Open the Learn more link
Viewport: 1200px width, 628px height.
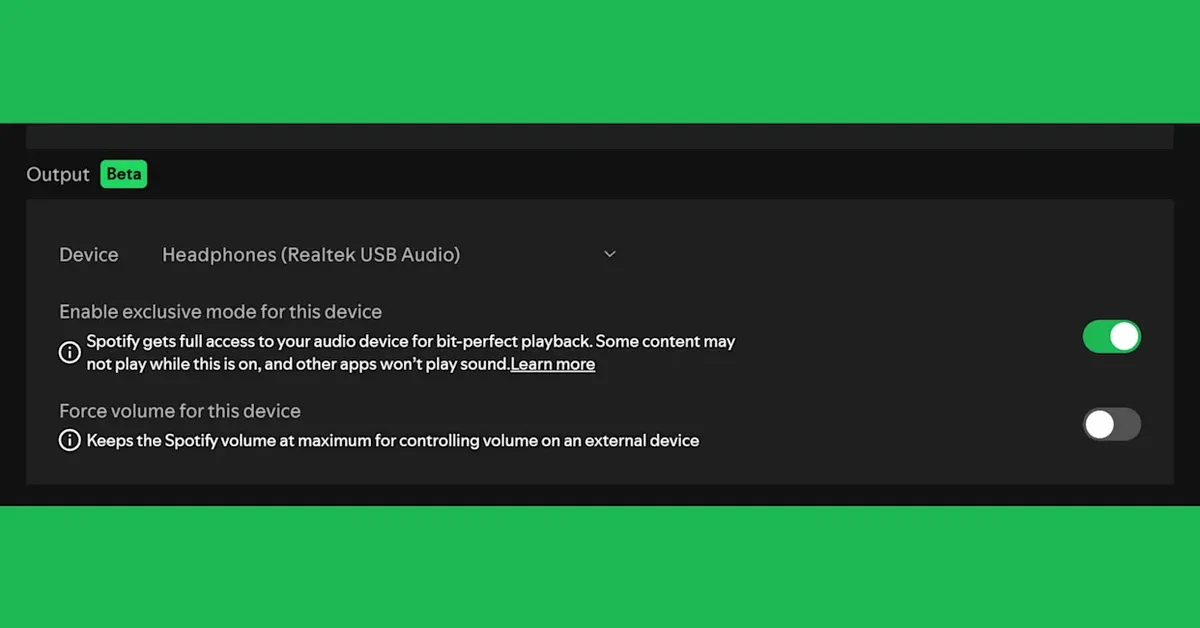[x=552, y=364]
